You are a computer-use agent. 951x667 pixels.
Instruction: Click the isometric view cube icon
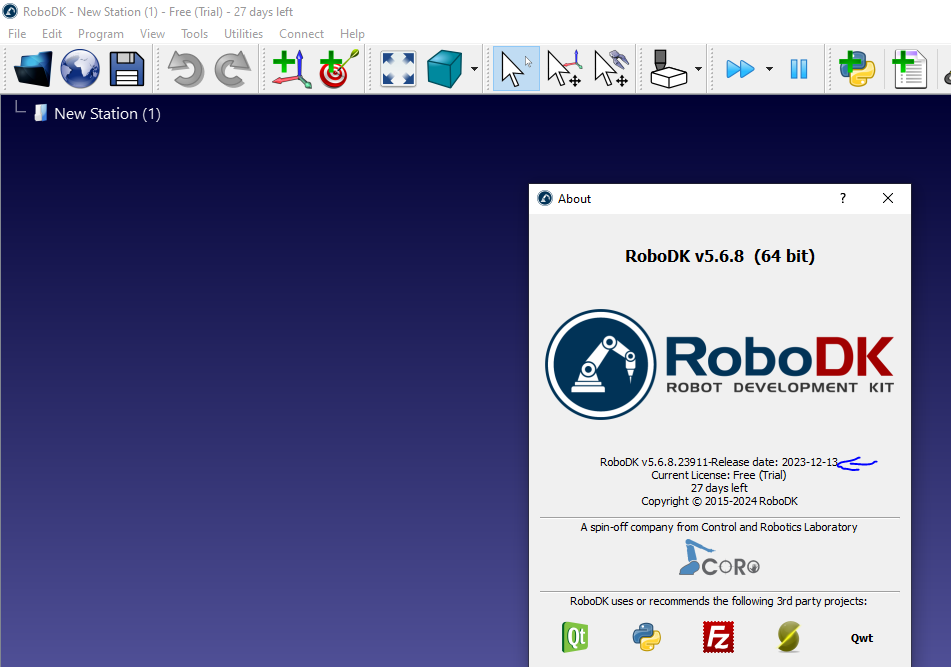tap(445, 69)
